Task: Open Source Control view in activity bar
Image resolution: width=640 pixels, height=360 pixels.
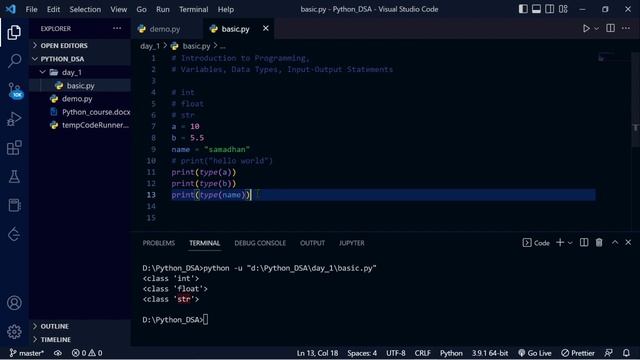Action: pyautogui.click(x=15, y=90)
